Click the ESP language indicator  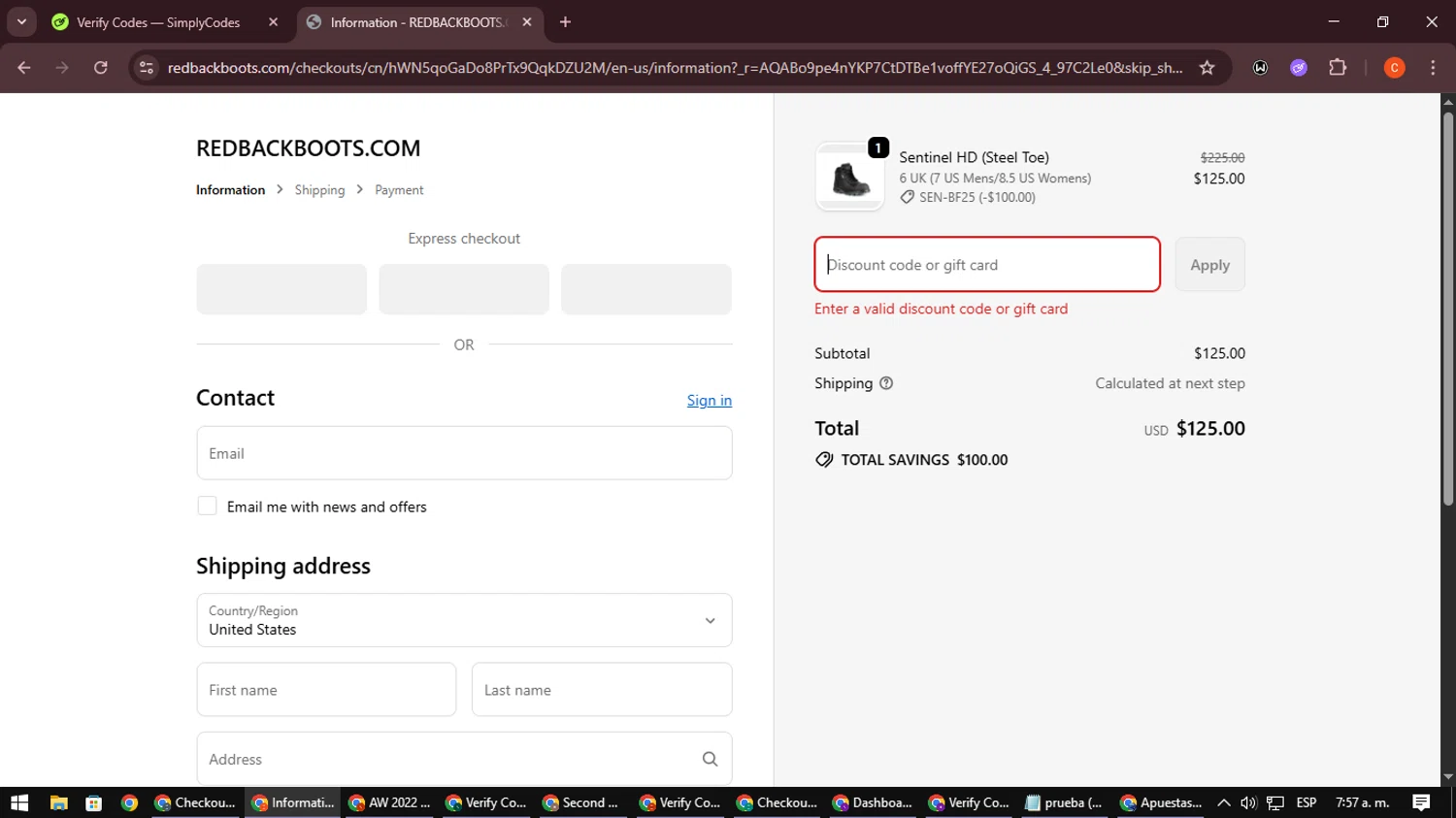(1307, 802)
